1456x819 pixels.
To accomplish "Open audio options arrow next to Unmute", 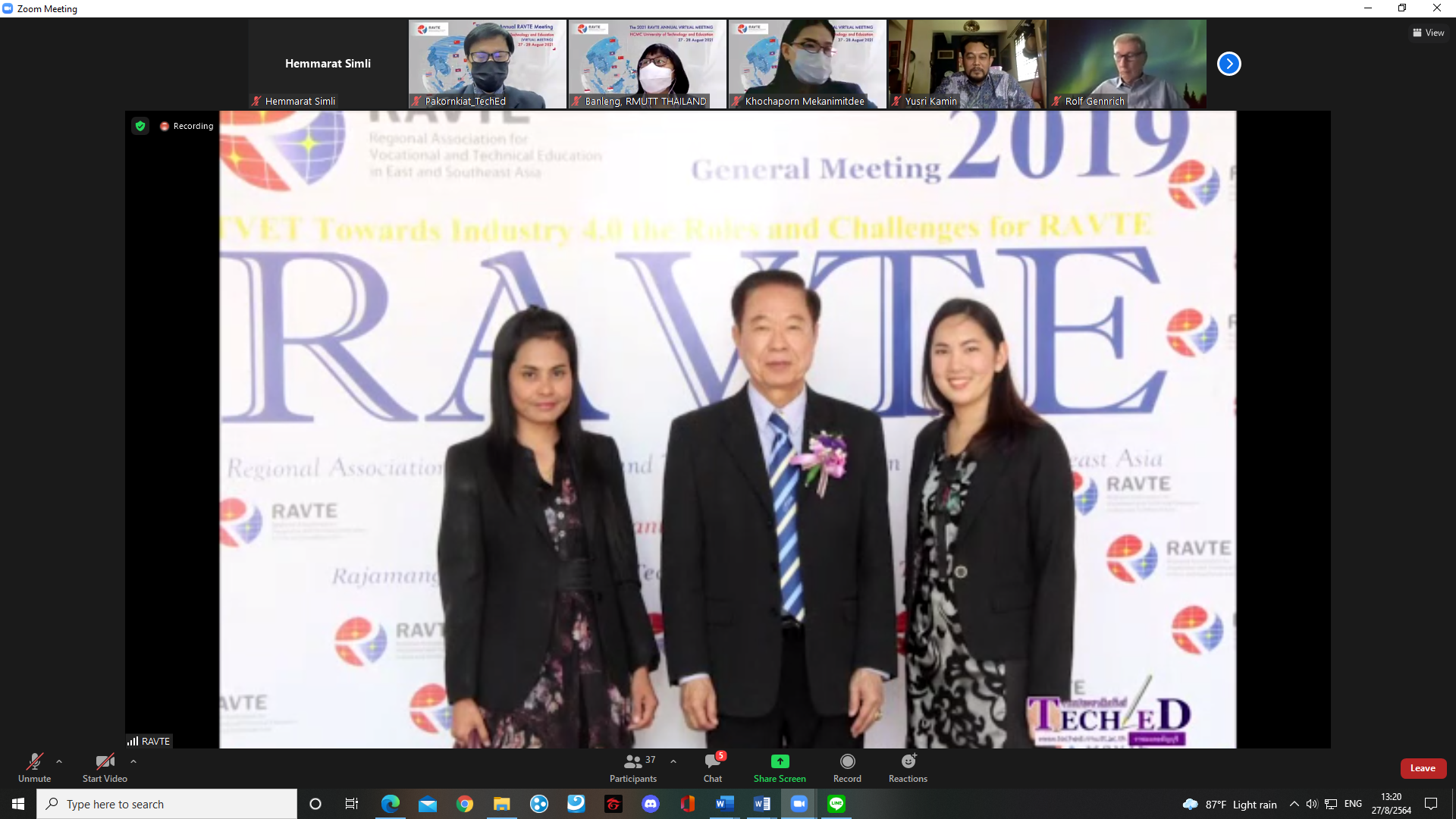I will coord(59,761).
